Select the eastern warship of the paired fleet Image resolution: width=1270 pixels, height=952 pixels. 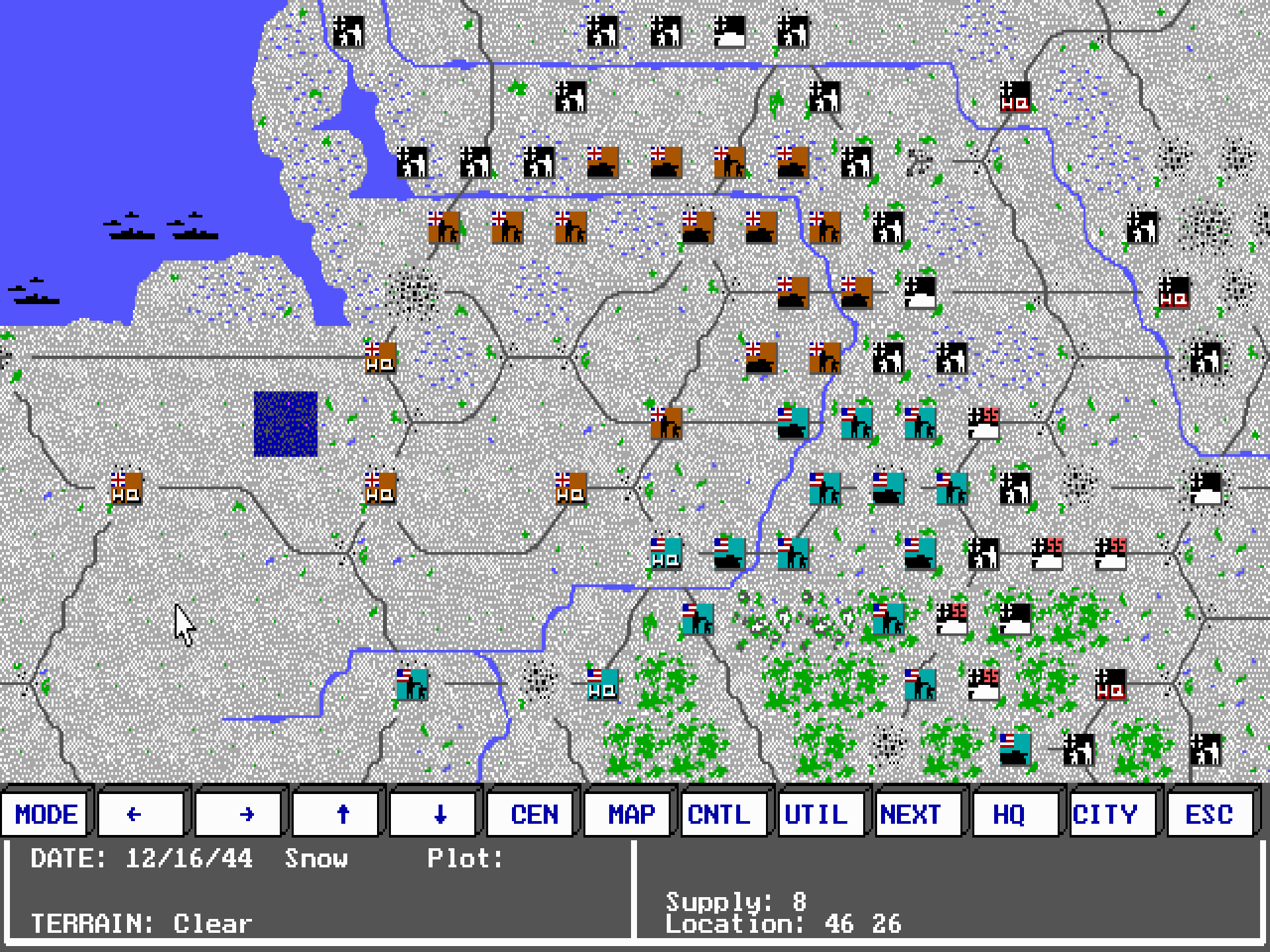point(193,226)
